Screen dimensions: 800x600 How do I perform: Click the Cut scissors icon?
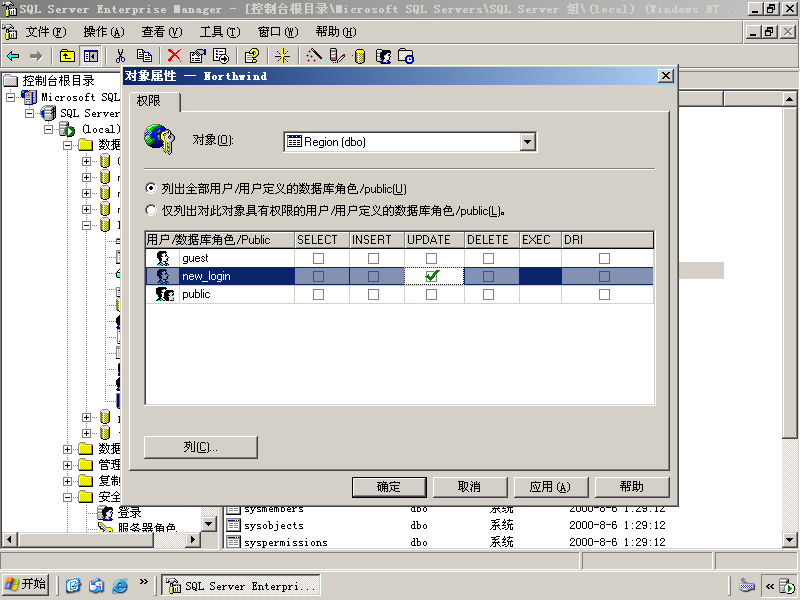click(120, 56)
